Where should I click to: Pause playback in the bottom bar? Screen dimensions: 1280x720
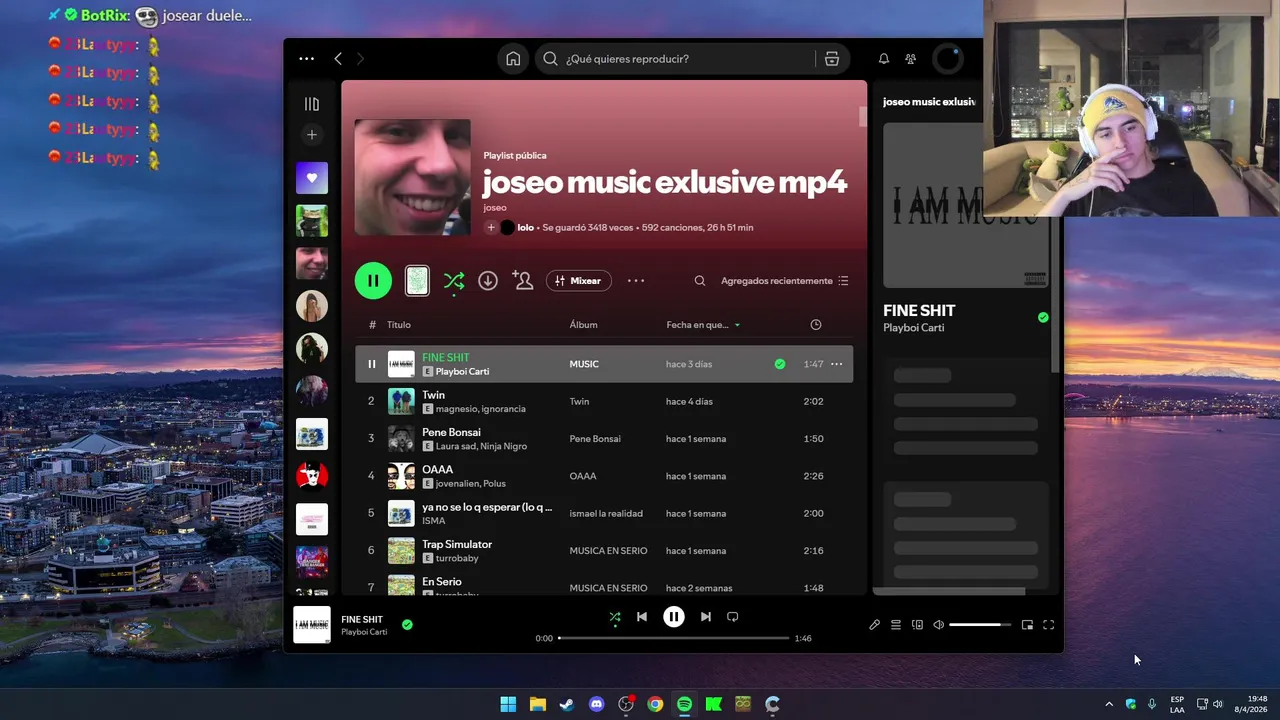pyautogui.click(x=674, y=617)
